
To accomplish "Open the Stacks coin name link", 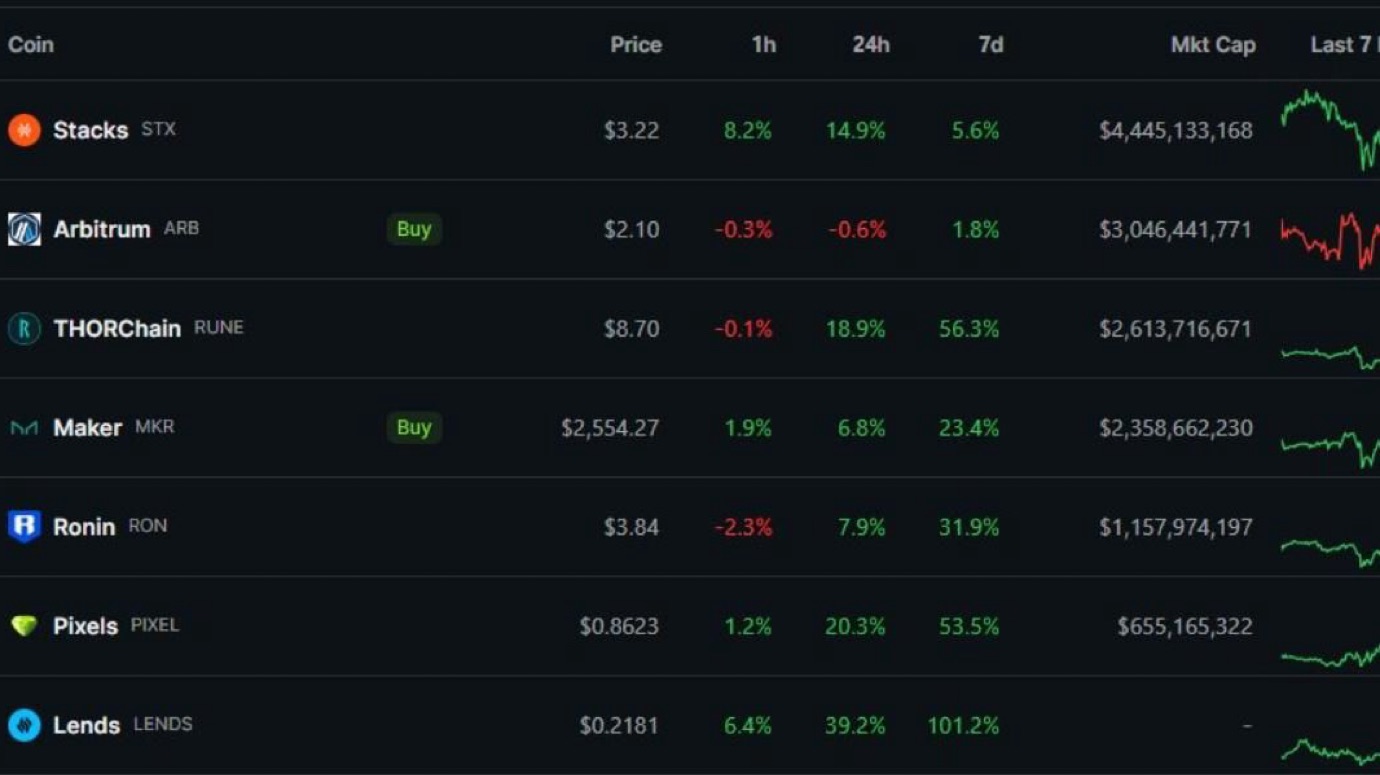I will coord(90,130).
